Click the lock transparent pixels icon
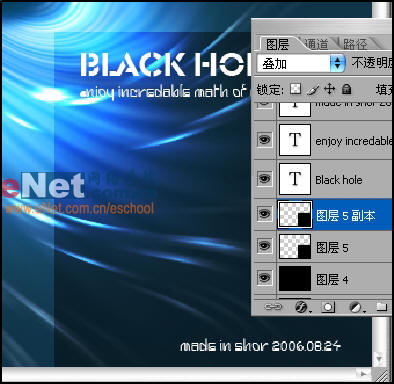Viewport: 394px width, 384px height. click(295, 89)
